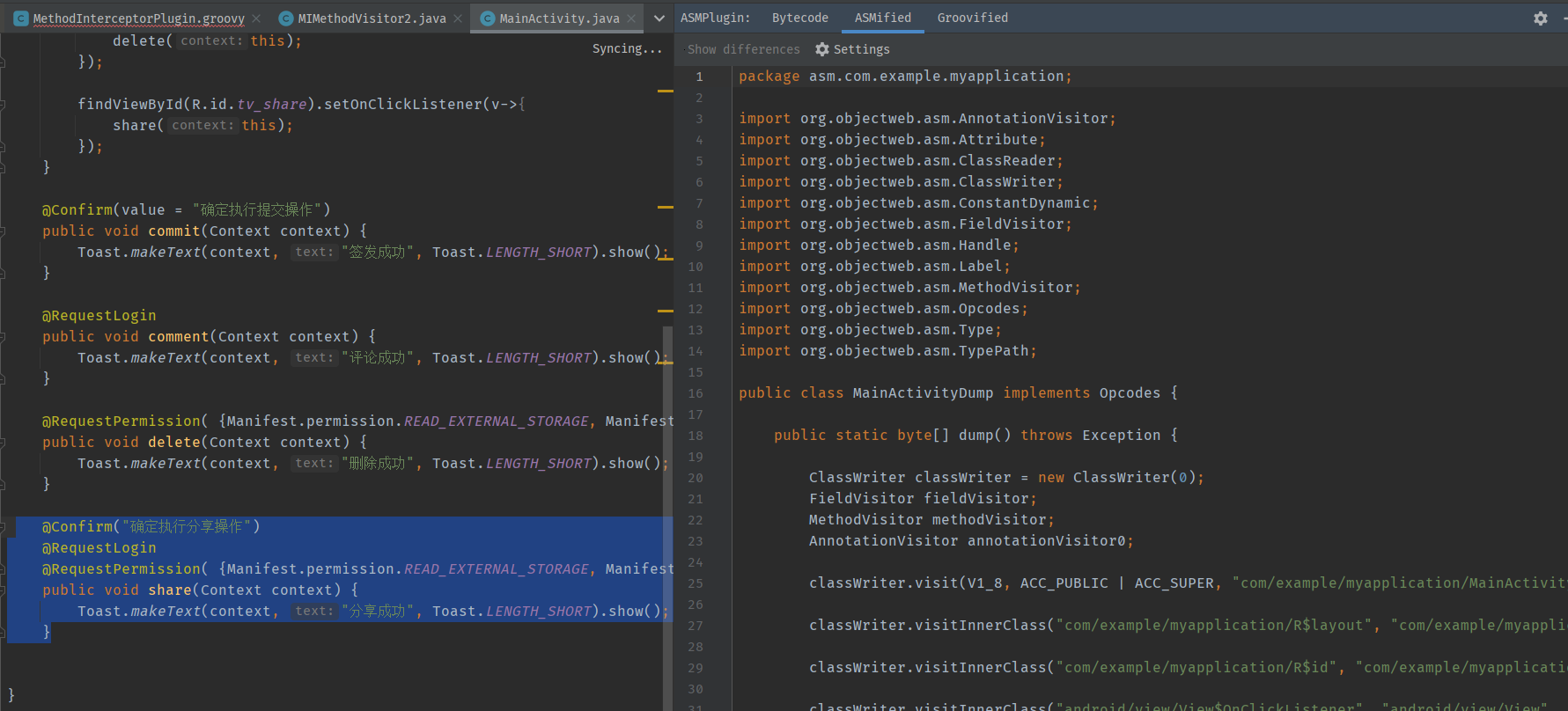
Task: Click warning stripe mark near @Confirm(value) line
Action: tap(666, 207)
